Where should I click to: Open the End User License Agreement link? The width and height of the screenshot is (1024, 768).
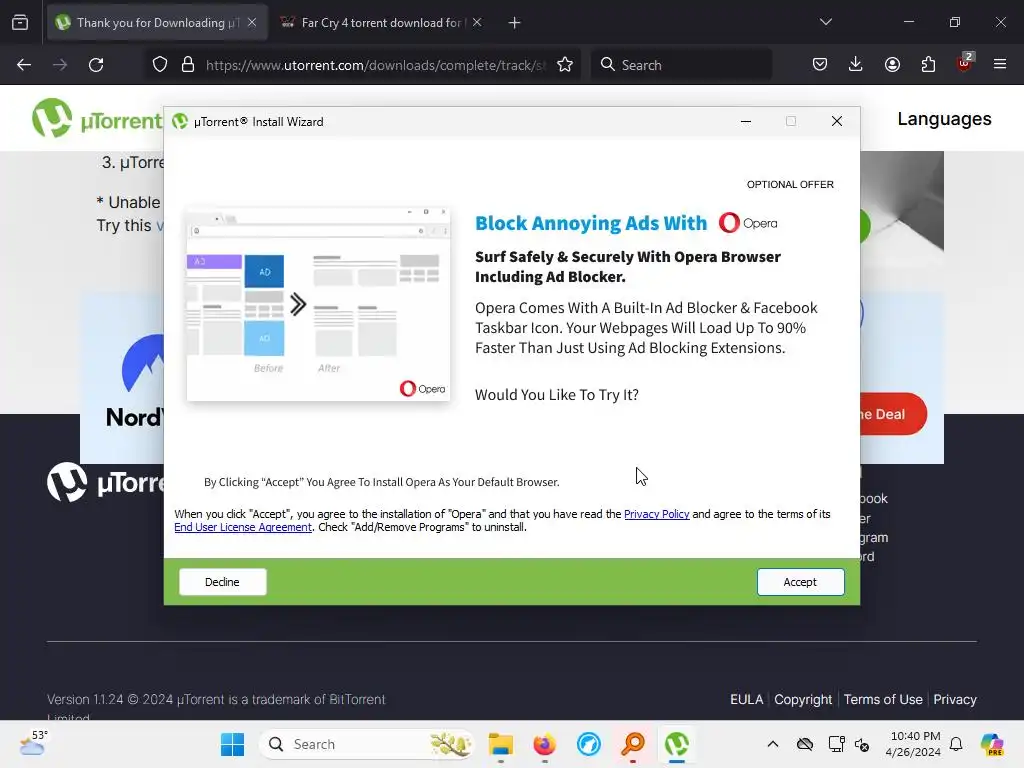[x=243, y=527]
